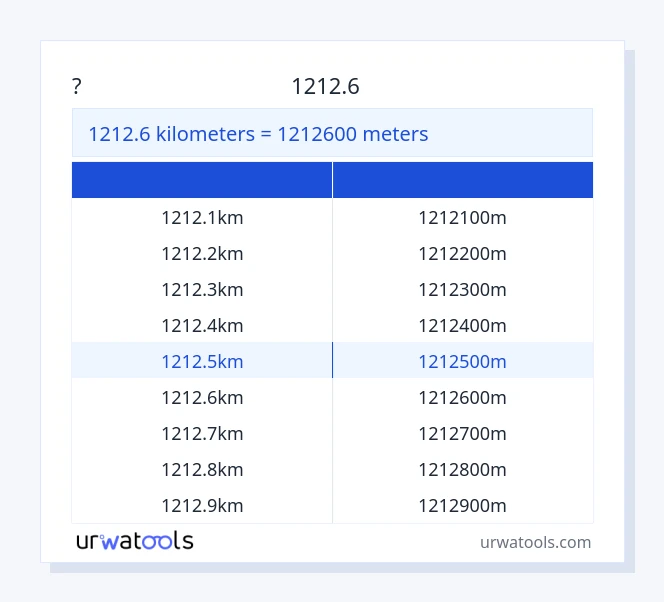Click the 1212300m value
Screen dimensions: 664x602
[462, 289]
